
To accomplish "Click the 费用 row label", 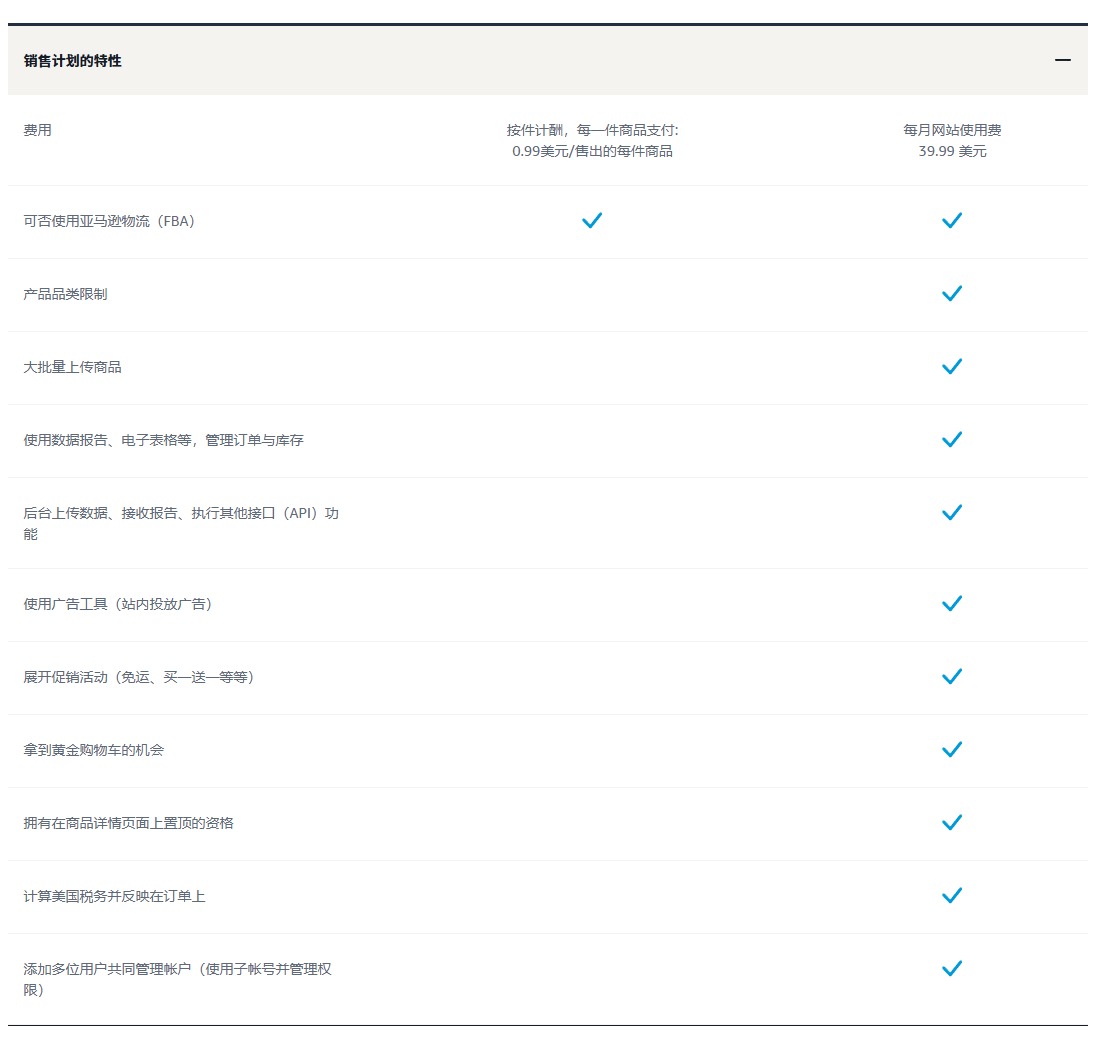I will pos(38,130).
